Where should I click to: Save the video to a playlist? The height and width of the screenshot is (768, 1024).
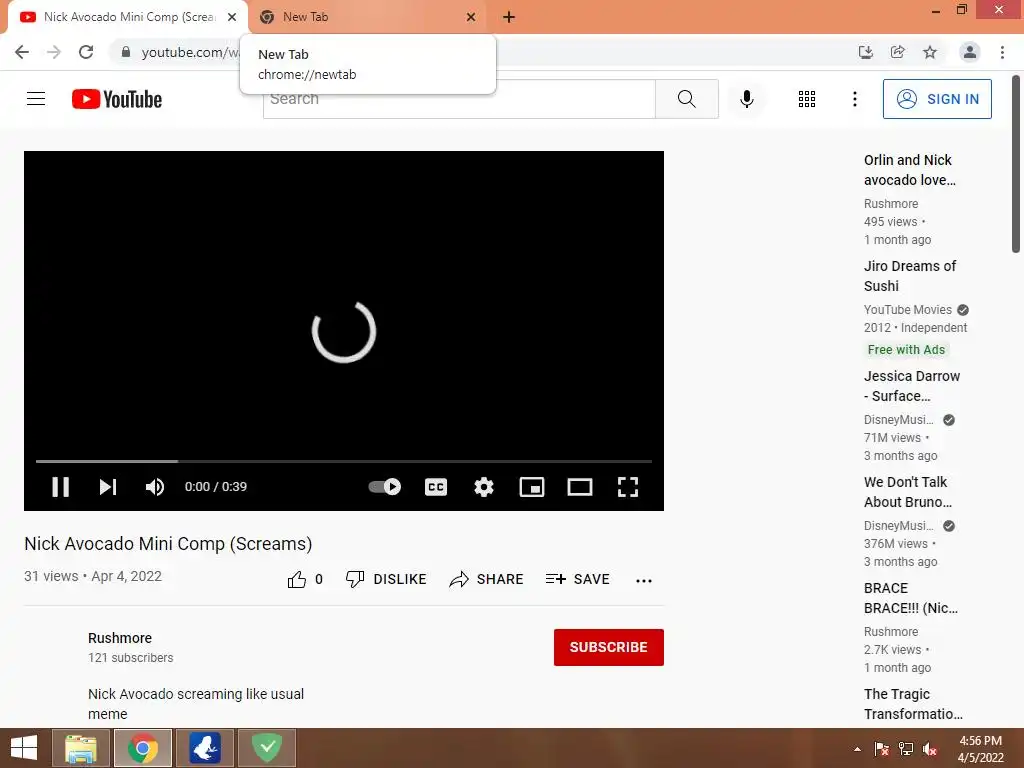tap(577, 579)
